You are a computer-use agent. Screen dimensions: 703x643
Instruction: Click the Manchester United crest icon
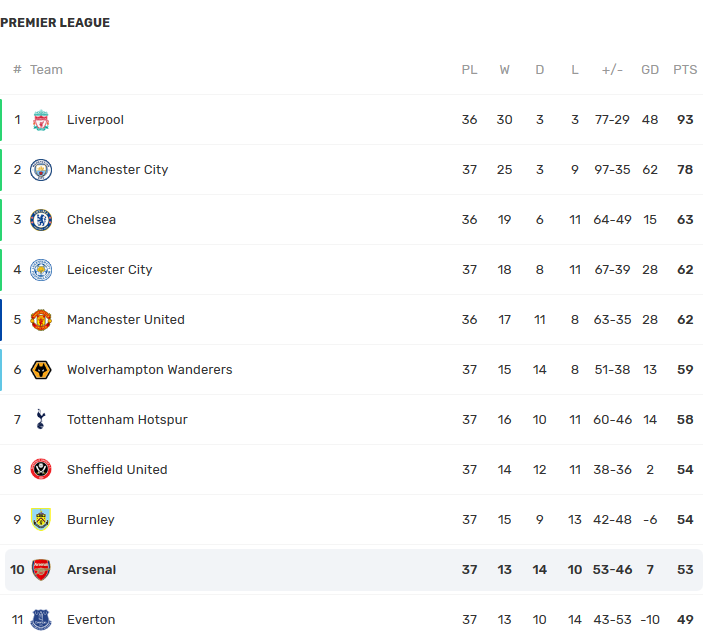(x=41, y=320)
